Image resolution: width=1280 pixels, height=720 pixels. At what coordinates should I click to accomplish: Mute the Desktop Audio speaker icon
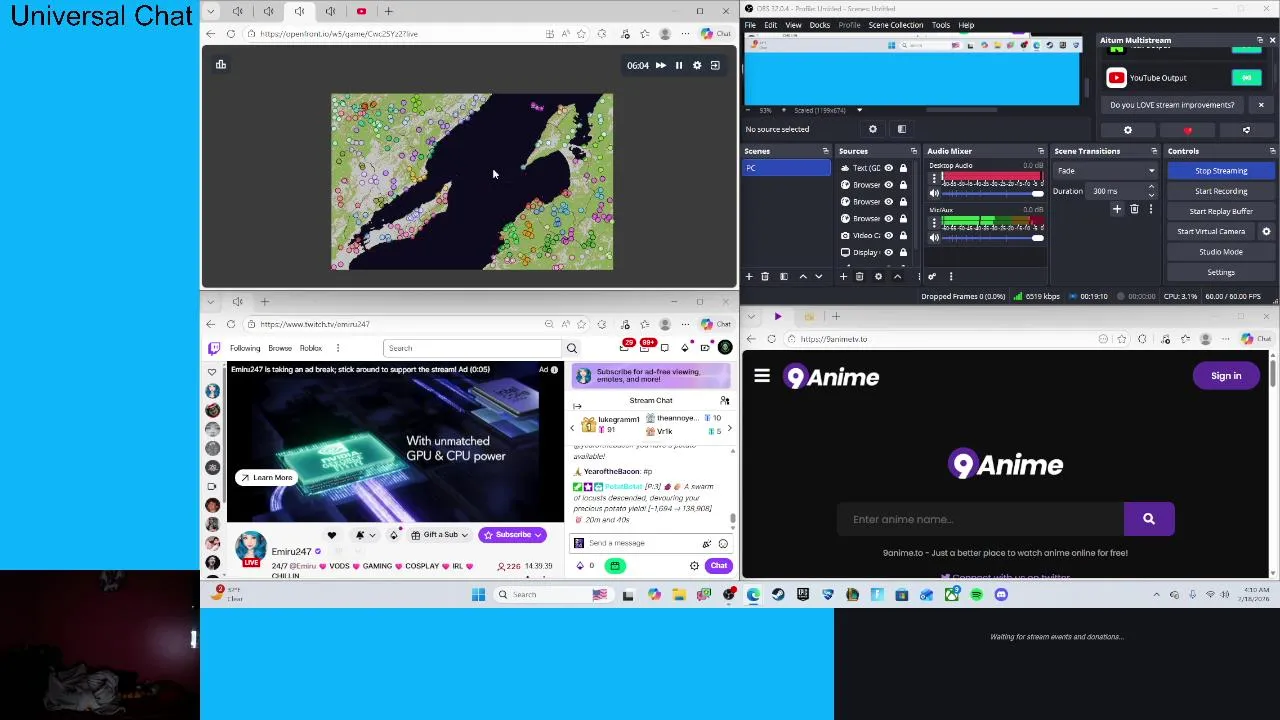934,193
